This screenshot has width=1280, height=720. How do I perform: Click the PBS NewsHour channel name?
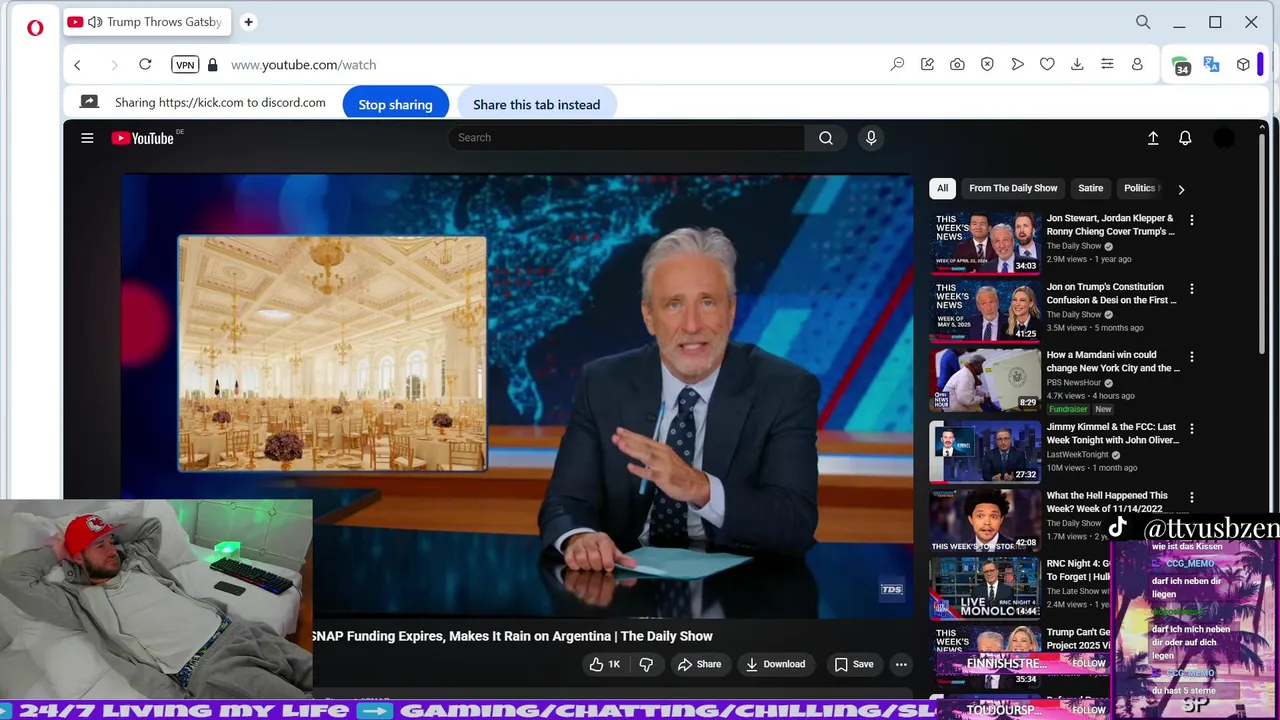point(1074,383)
